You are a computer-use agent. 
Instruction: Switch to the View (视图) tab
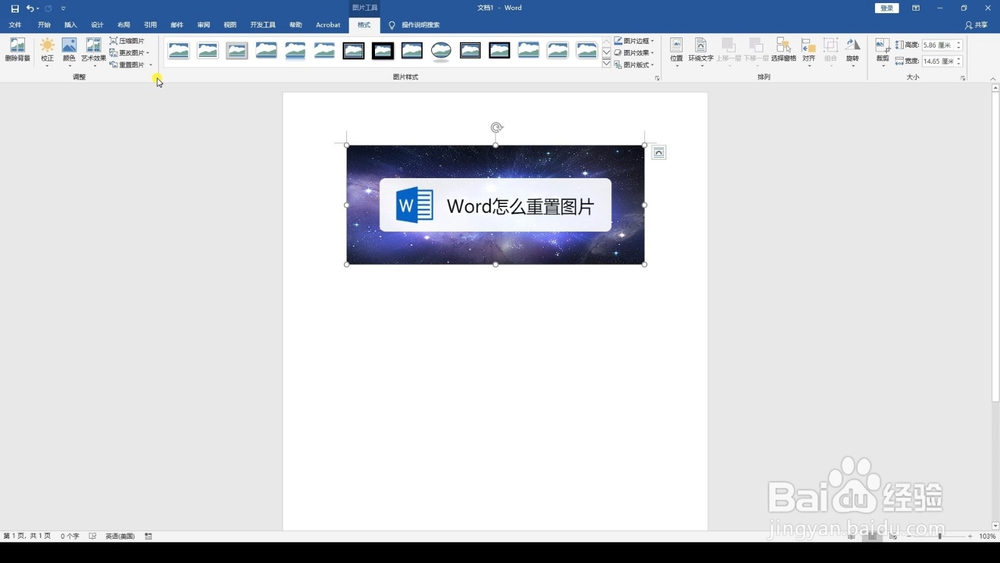click(230, 25)
